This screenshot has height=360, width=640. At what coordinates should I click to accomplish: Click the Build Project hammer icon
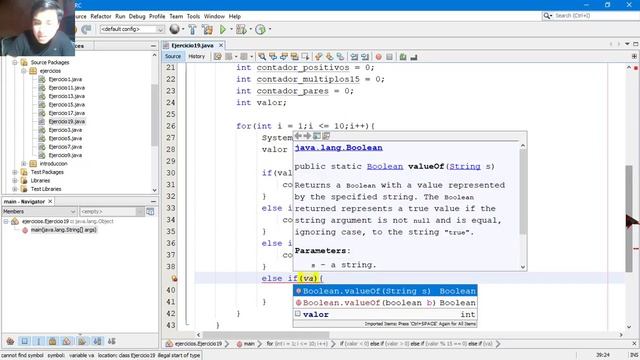192,29
